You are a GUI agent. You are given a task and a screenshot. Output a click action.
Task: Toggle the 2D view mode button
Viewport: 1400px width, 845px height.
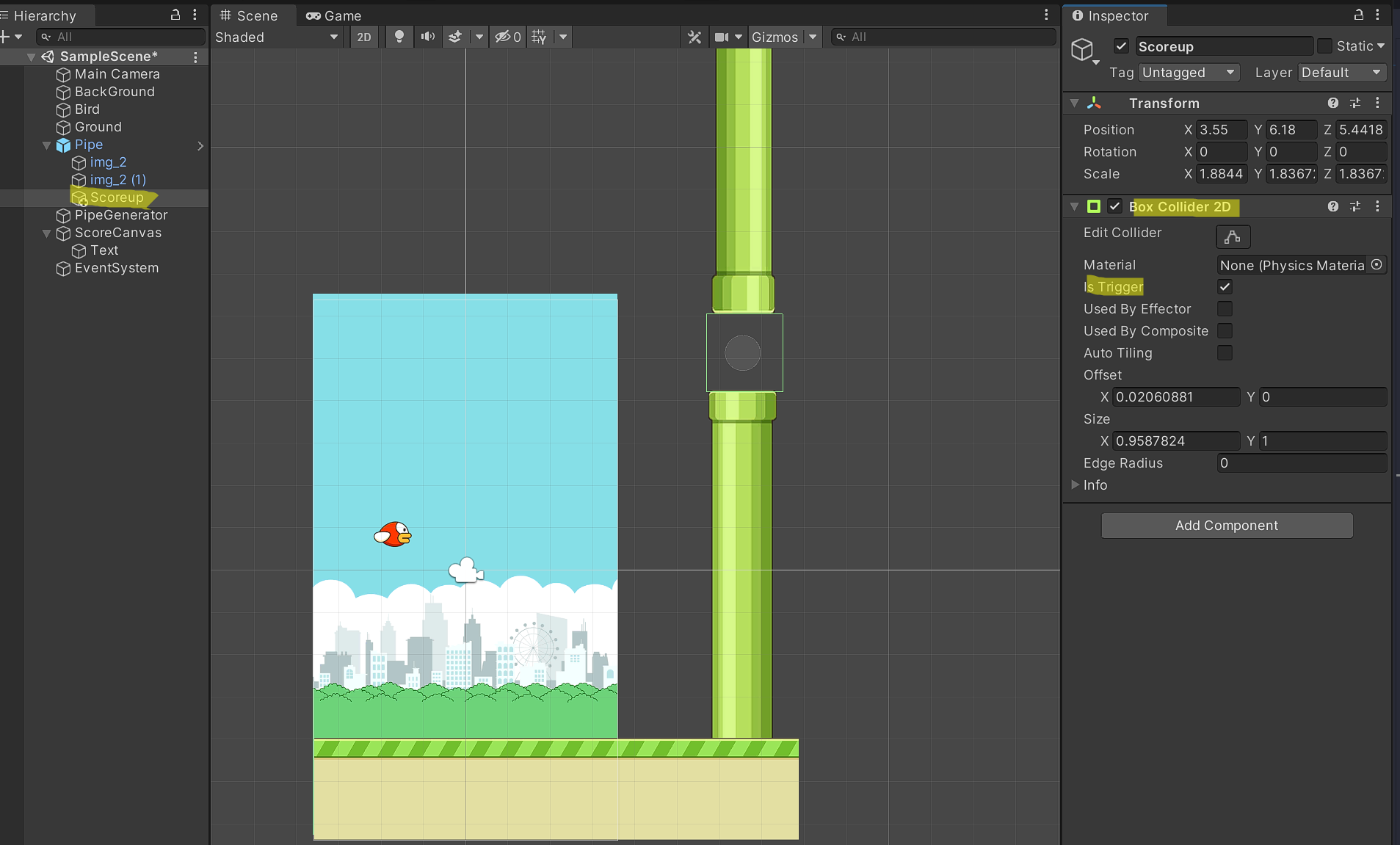(364, 37)
